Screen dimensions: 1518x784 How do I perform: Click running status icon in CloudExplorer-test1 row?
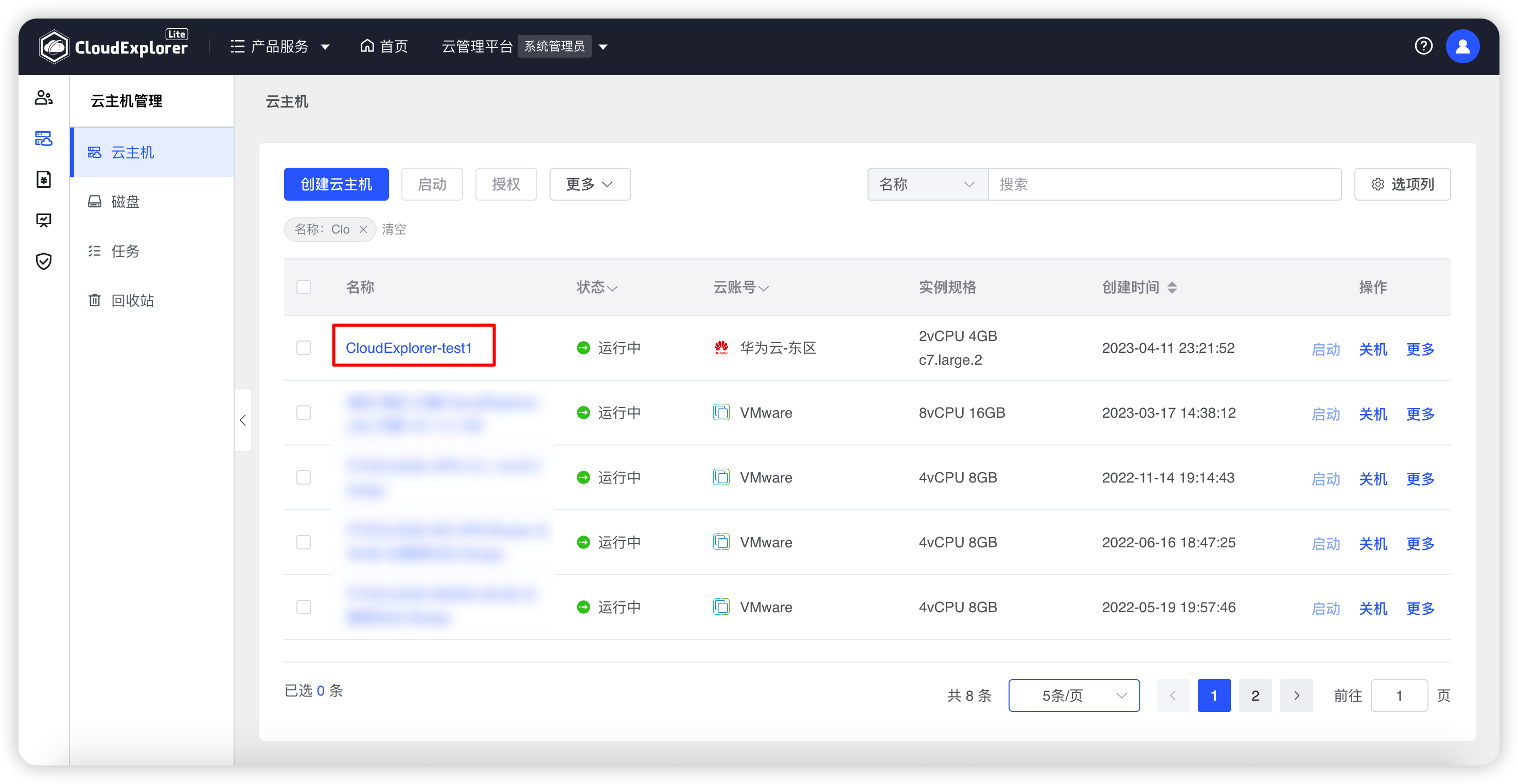click(584, 348)
